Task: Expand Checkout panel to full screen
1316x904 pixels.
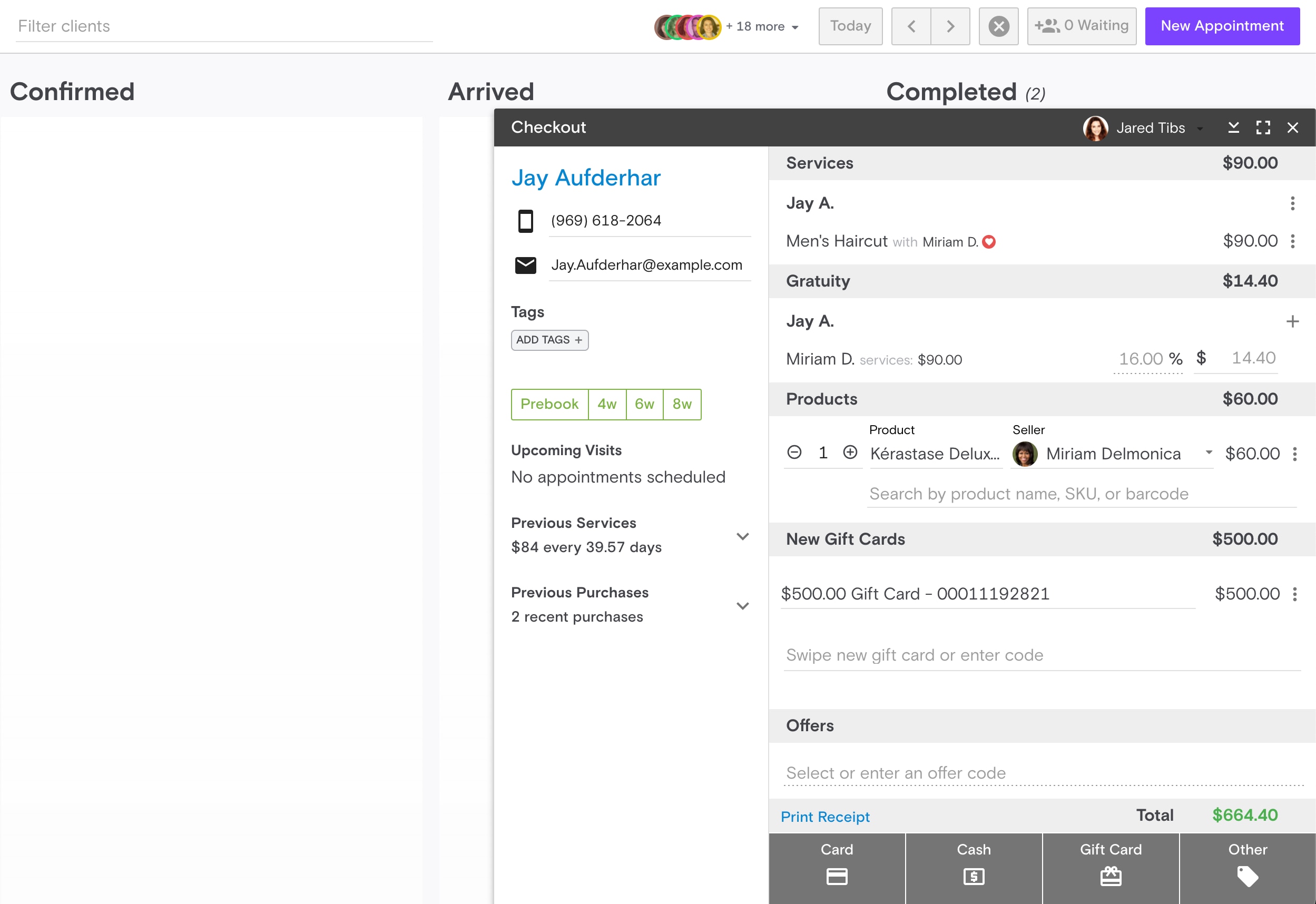Action: [1263, 127]
